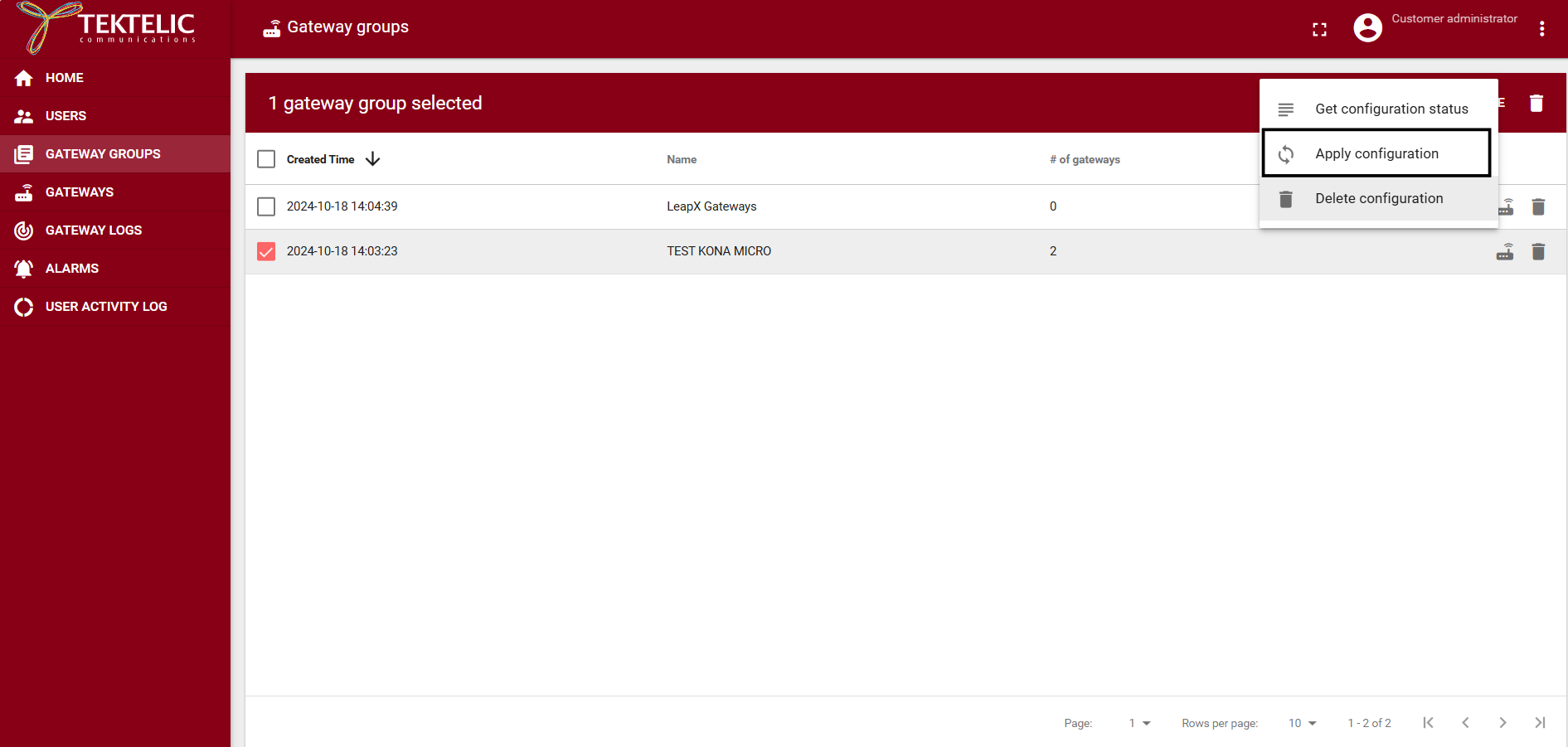Screen dimensions: 1568x747
Task: Toggle the select-all checkbox in table header
Action: tap(266, 159)
